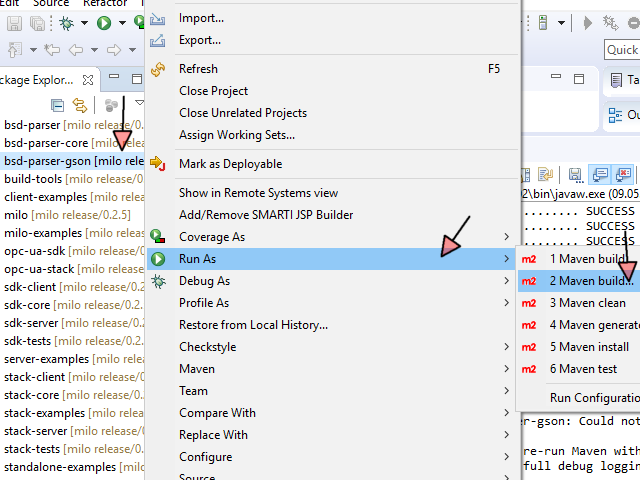The width and height of the screenshot is (640, 480).
Task: Choose 'Maven install' from Run As submenu
Action: pyautogui.click(x=589, y=347)
